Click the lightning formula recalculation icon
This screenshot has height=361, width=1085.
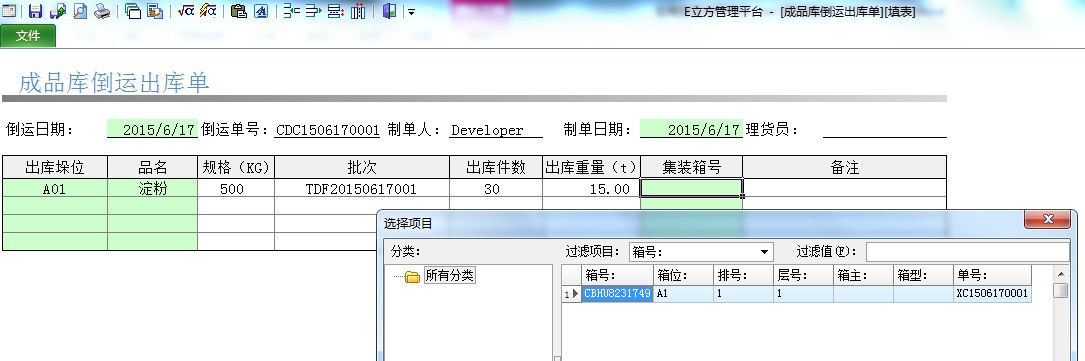click(x=208, y=11)
